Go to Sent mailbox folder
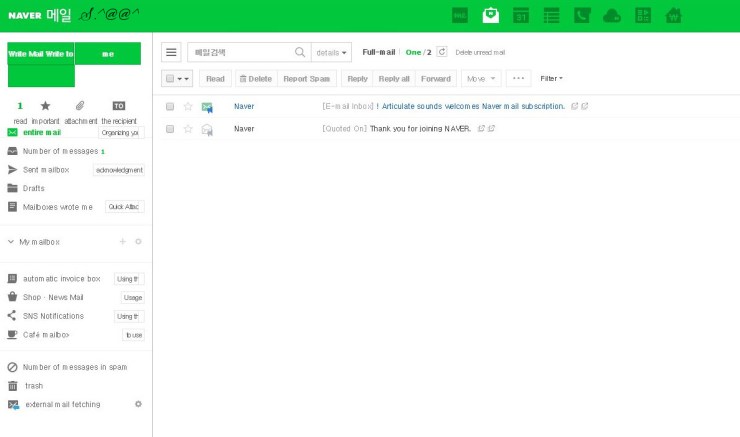This screenshot has width=740, height=437. 46,170
